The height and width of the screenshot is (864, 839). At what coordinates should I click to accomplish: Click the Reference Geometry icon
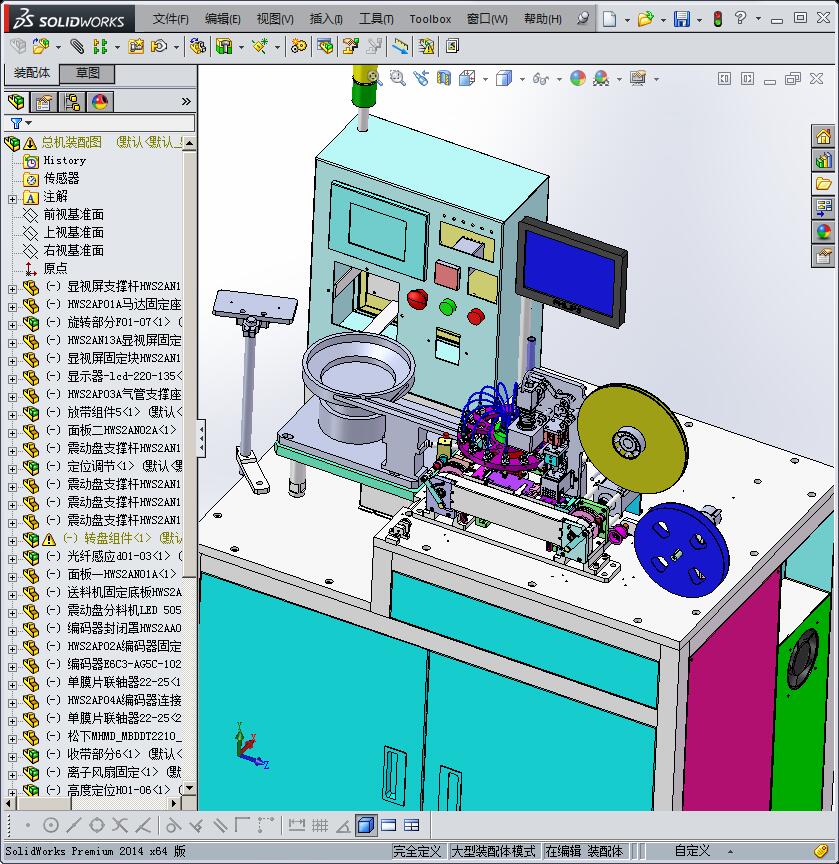pos(259,46)
